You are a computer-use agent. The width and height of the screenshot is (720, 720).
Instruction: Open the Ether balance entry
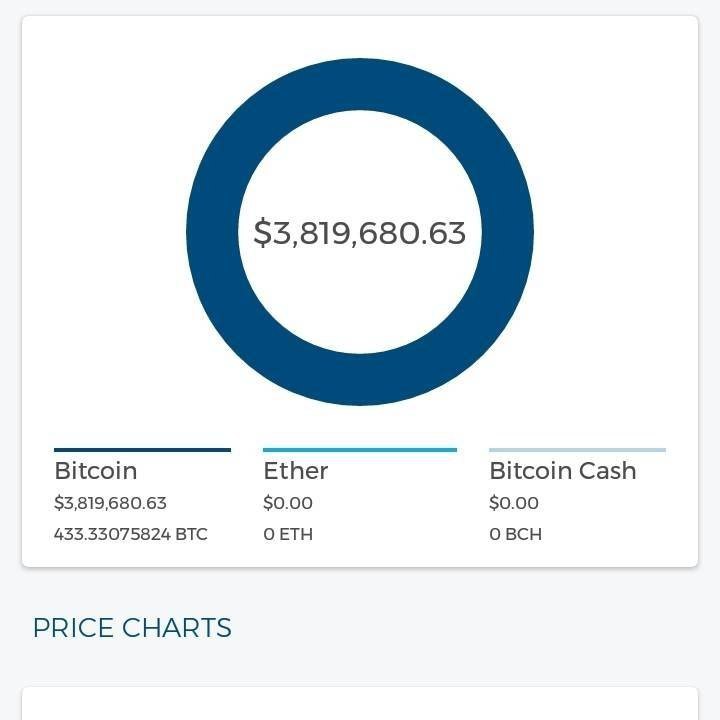coord(360,495)
